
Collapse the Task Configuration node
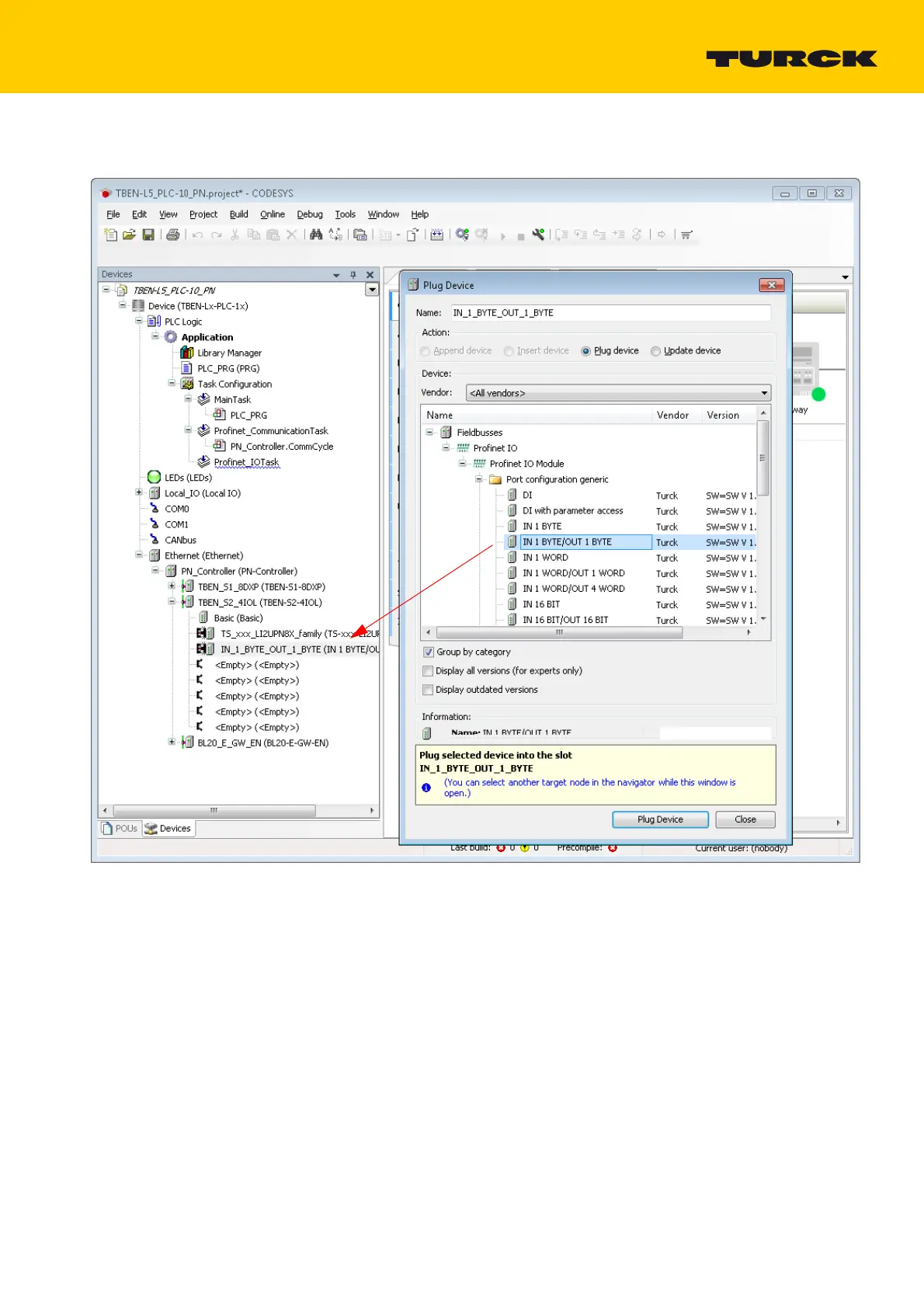click(172, 384)
